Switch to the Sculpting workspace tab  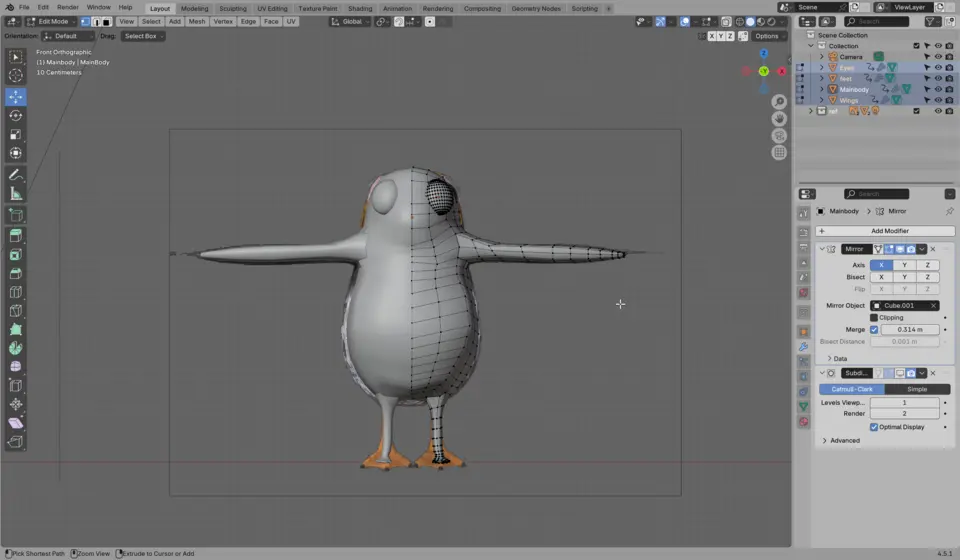233,9
